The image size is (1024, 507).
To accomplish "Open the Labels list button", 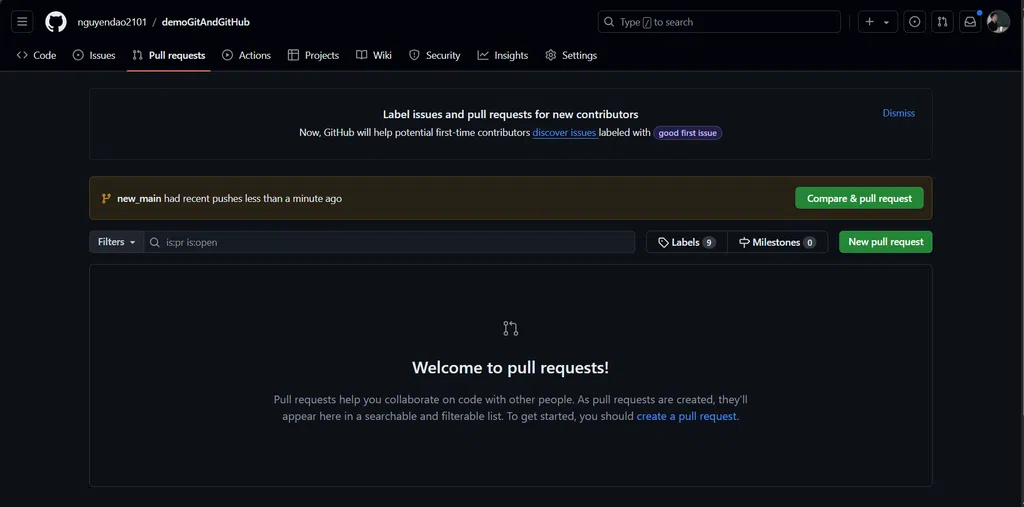I will pos(686,242).
